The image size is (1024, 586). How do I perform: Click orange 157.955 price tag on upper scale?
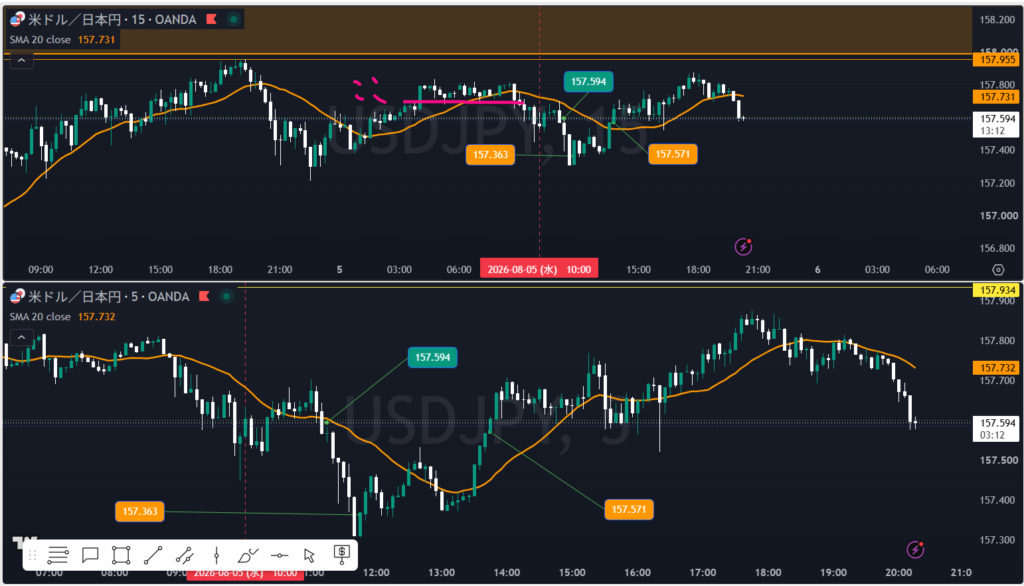(x=997, y=59)
